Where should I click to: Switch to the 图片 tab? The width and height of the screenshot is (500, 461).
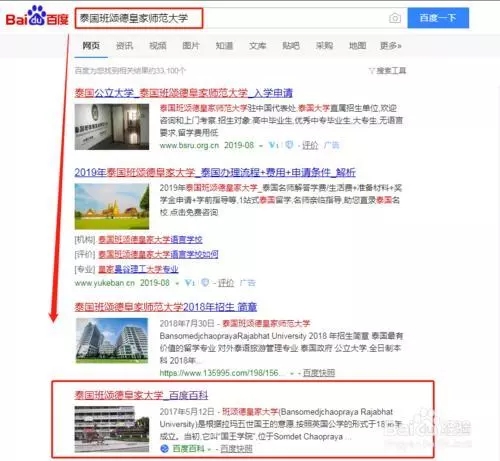point(191,46)
